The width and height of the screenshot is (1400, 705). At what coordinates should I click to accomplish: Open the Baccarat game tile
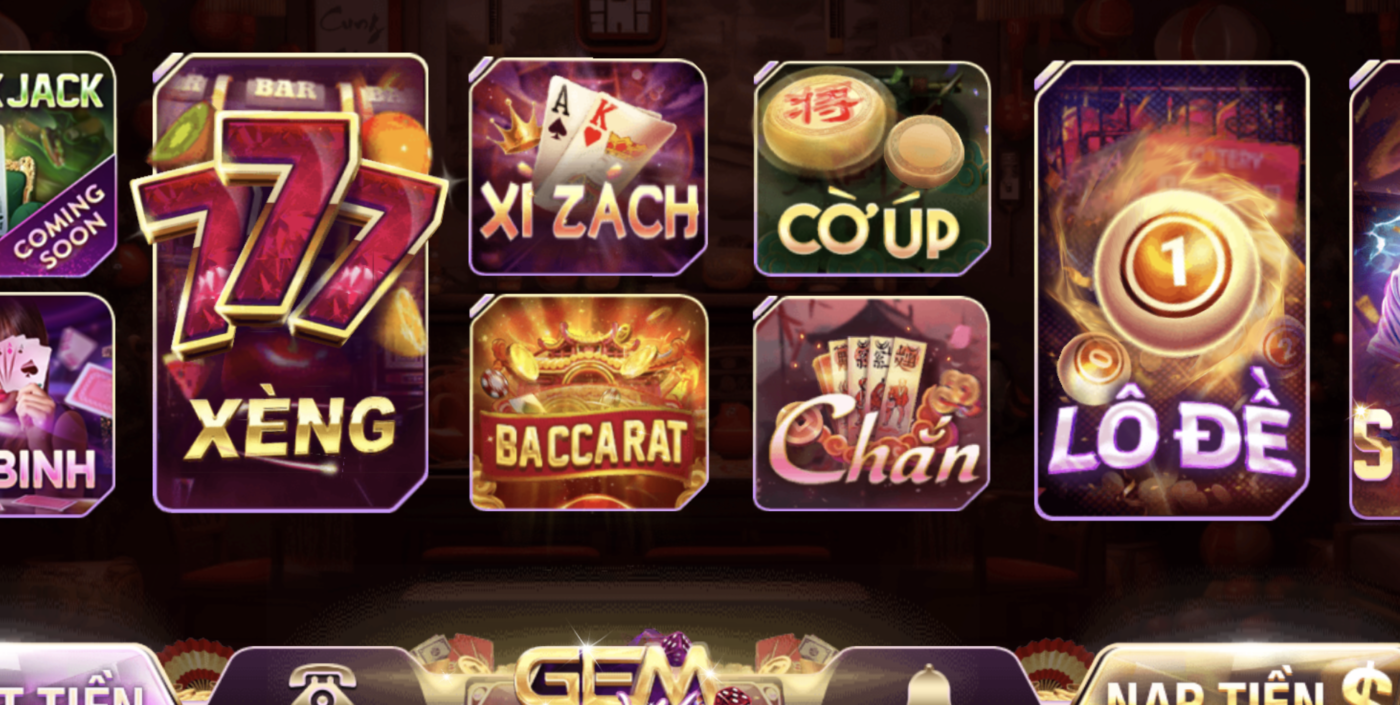point(588,403)
